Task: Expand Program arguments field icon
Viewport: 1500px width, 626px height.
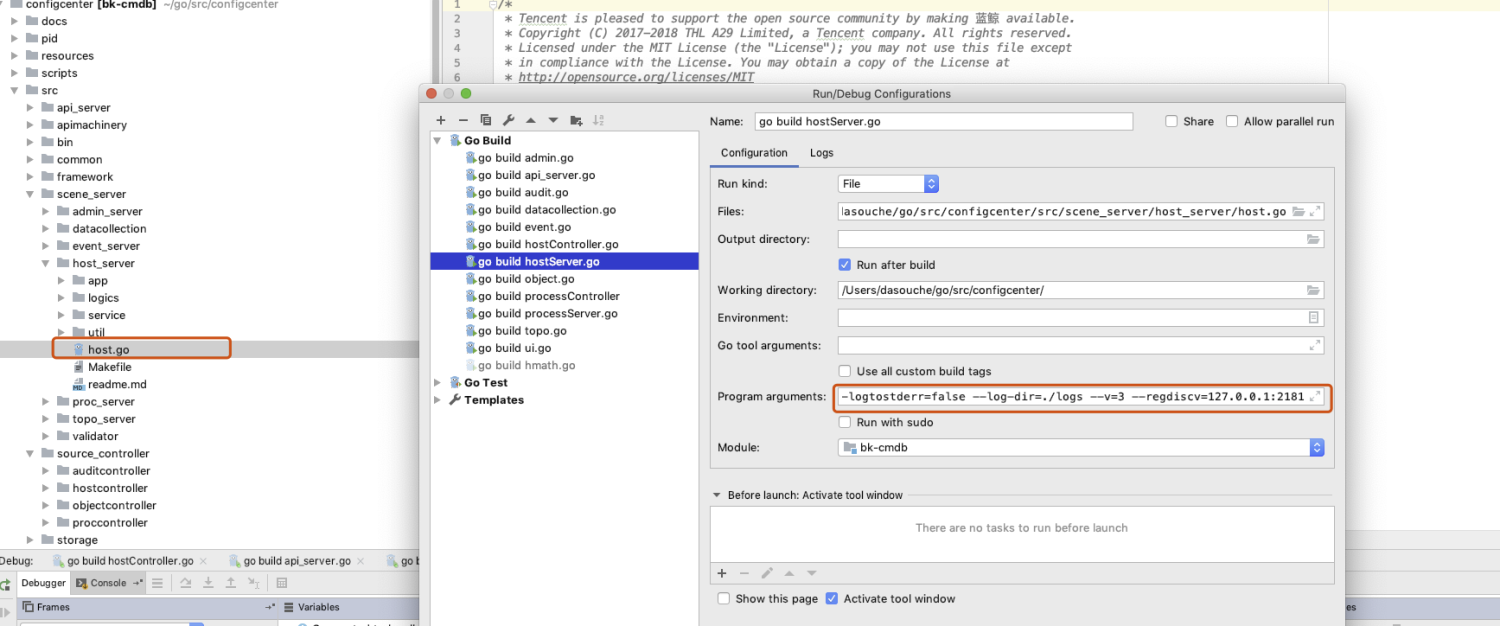Action: coord(1315,396)
